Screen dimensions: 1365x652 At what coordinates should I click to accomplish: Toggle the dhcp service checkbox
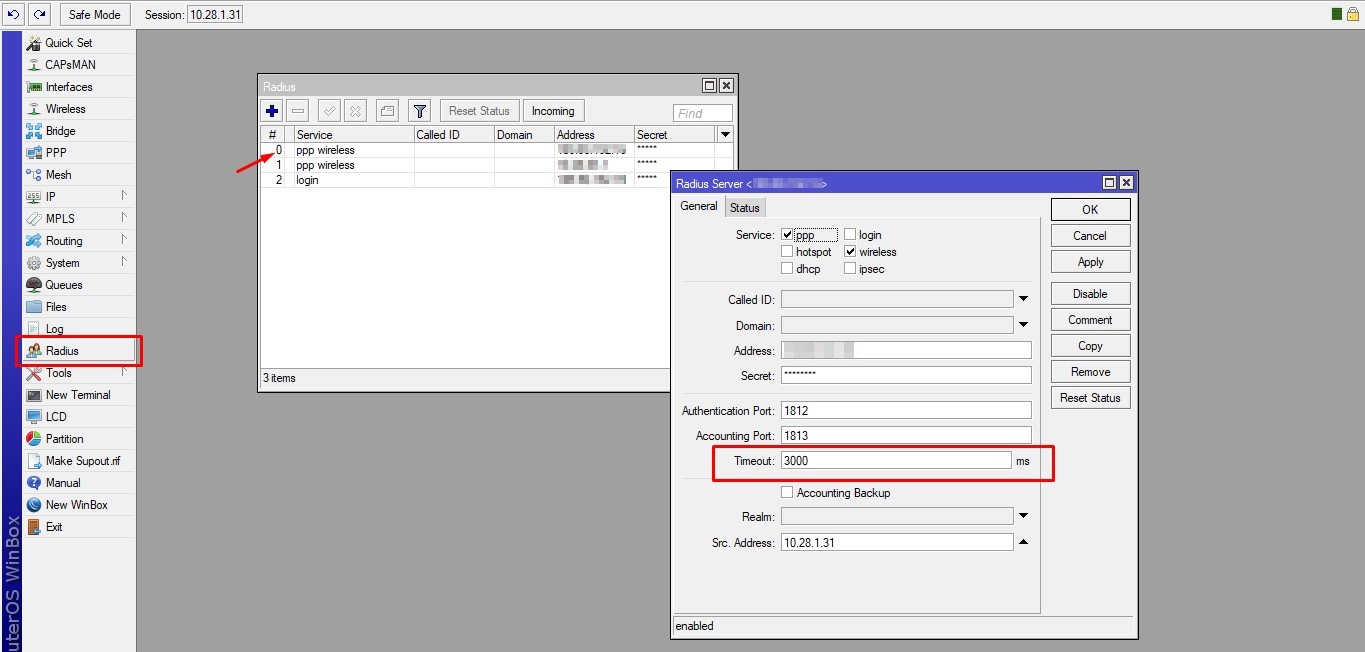click(x=787, y=269)
